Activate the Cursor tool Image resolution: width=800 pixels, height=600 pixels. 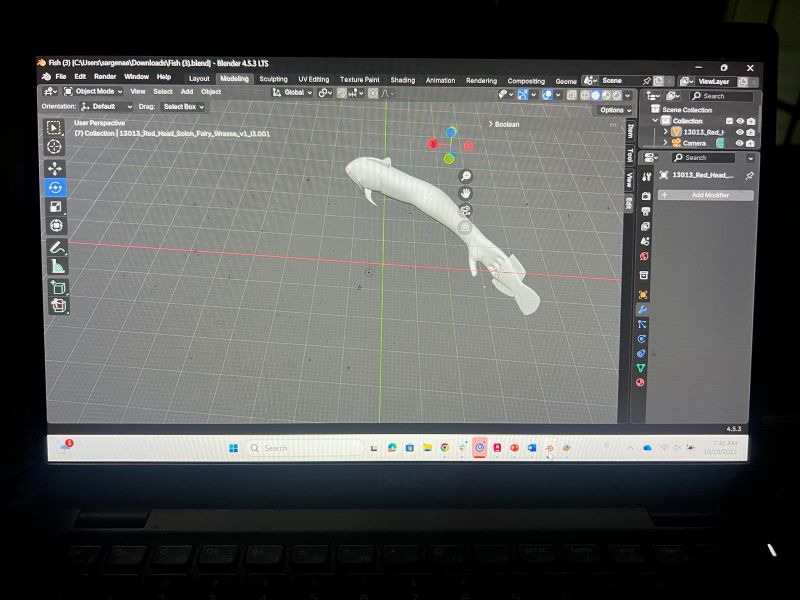coord(55,146)
